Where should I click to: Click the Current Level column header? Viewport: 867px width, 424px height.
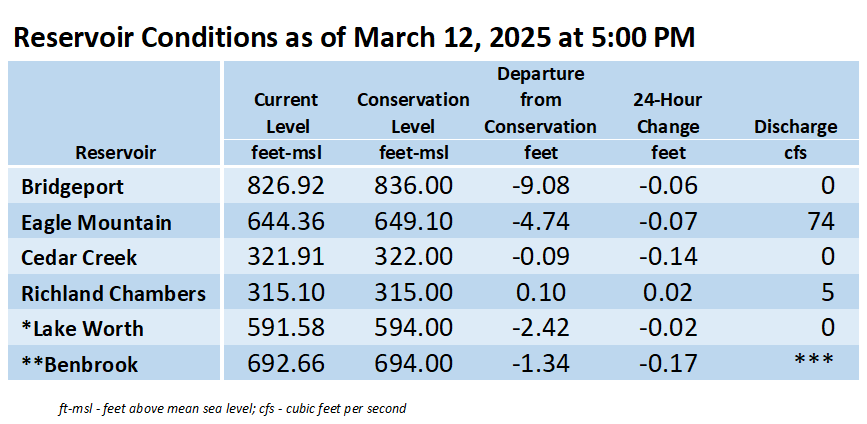click(x=287, y=113)
